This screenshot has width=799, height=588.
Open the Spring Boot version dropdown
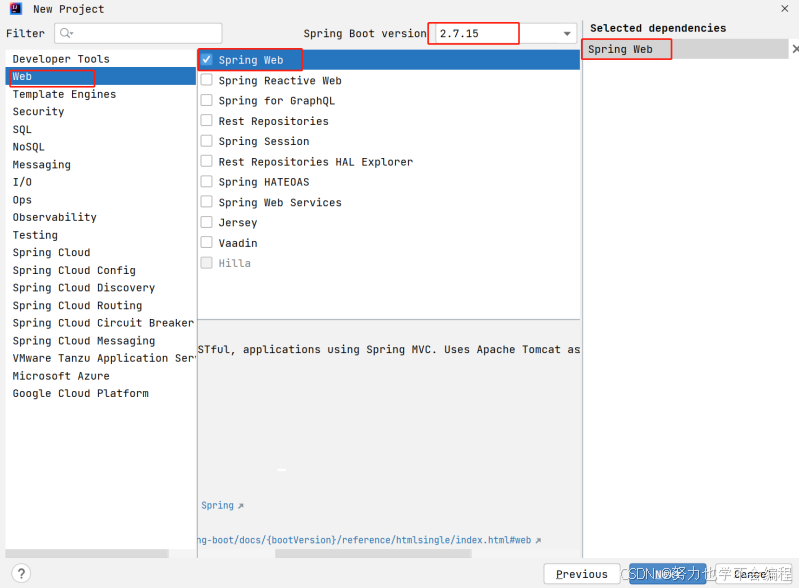pyautogui.click(x=567, y=34)
